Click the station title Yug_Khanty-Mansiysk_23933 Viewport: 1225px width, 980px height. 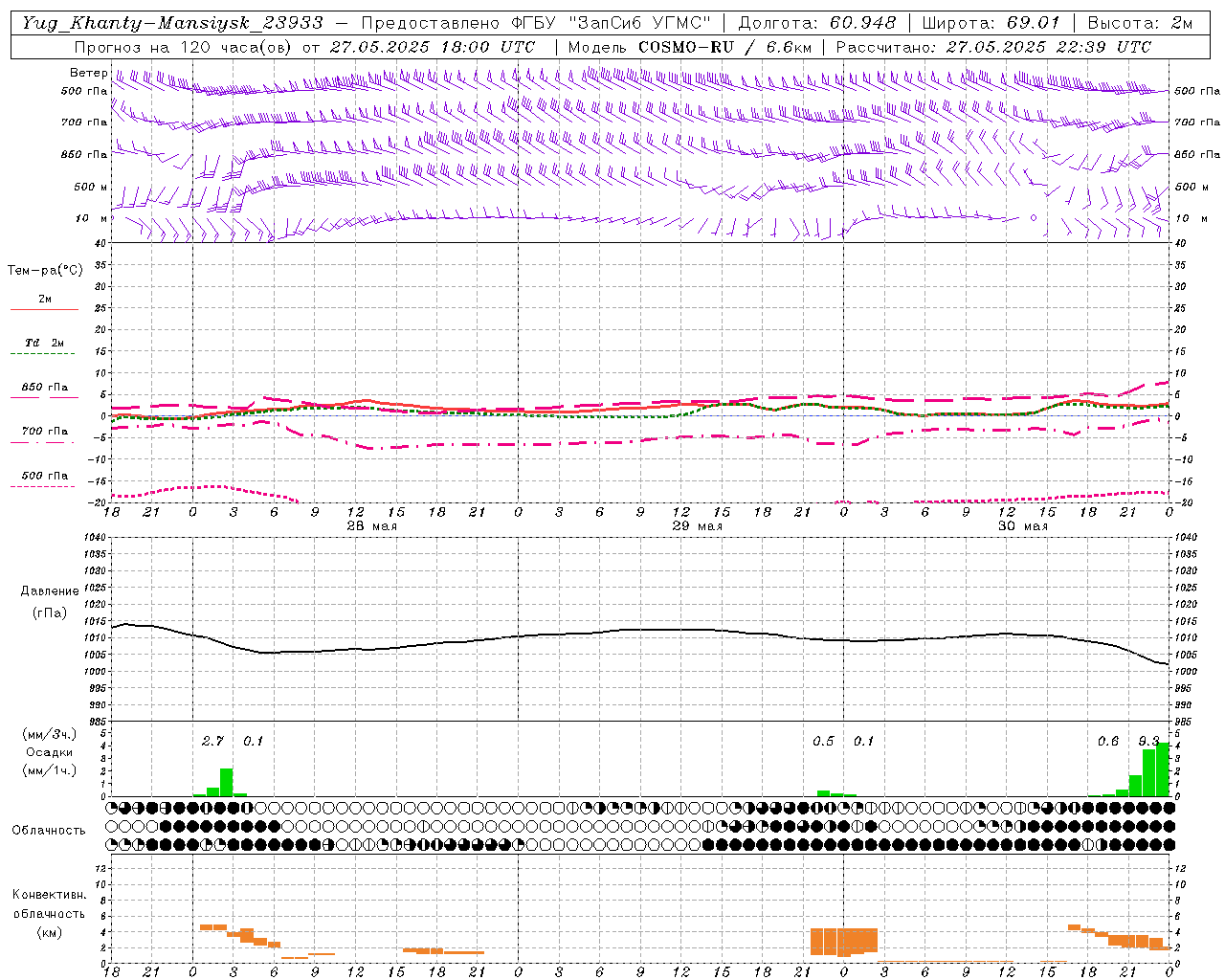point(172,22)
